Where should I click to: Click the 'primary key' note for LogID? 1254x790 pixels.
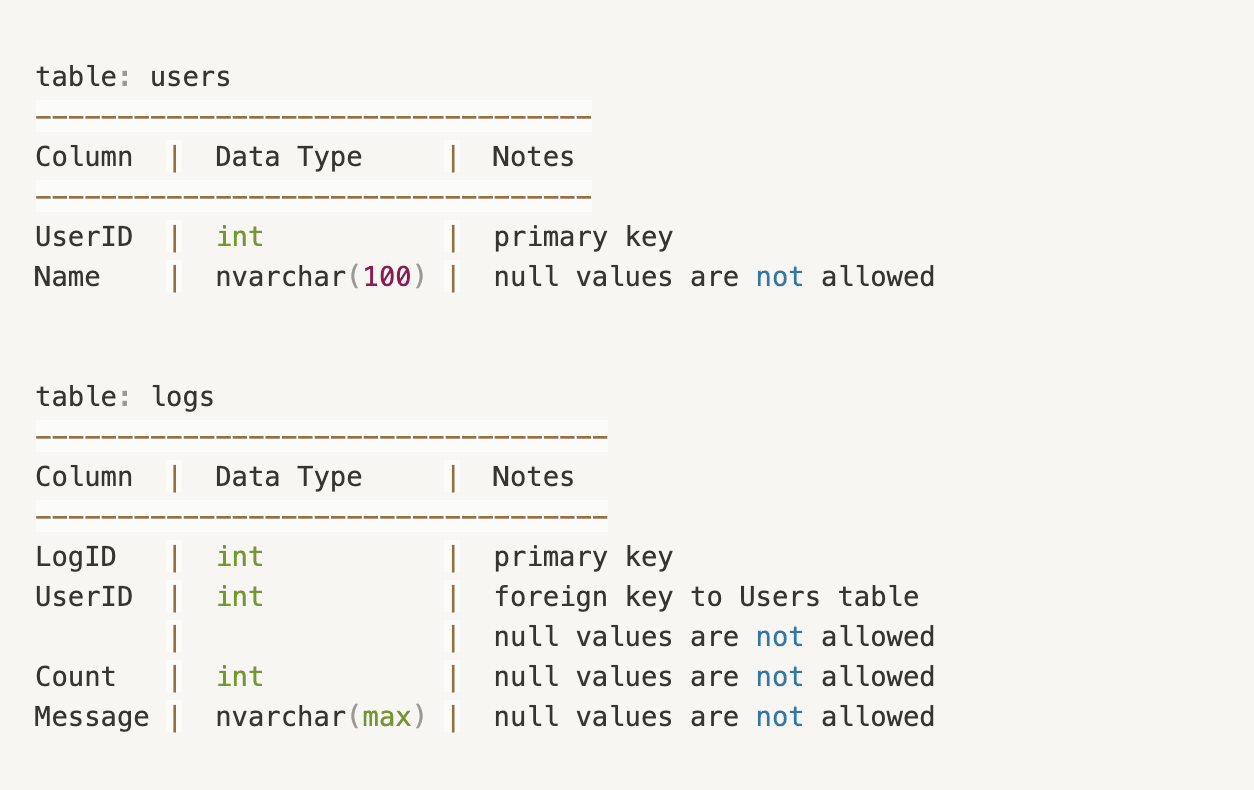coord(583,557)
